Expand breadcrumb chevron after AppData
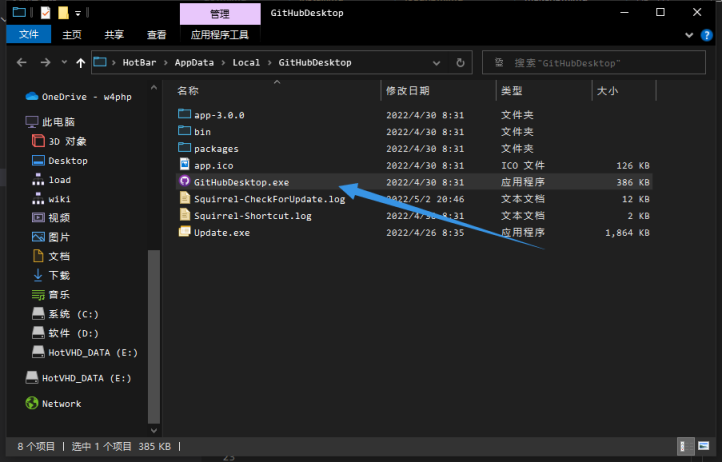This screenshot has width=722, height=462. (x=223, y=63)
